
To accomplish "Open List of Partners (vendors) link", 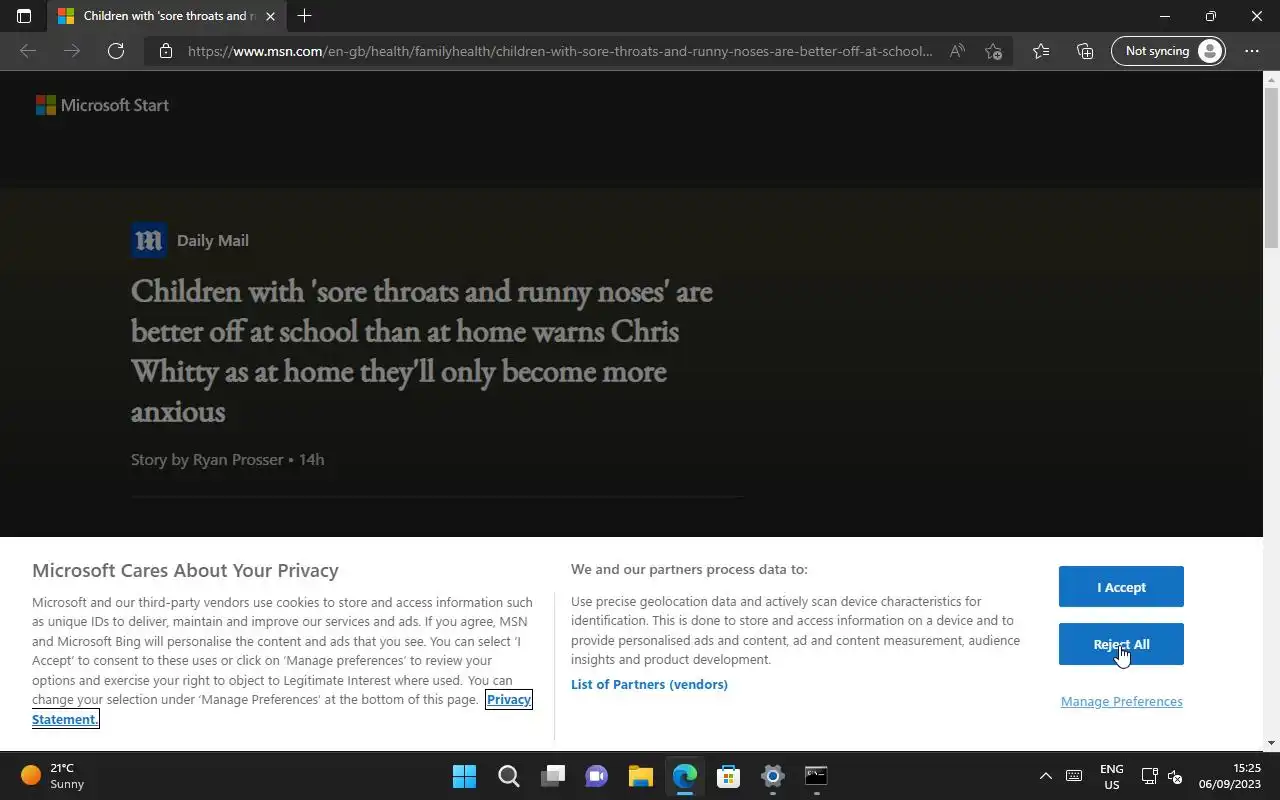I will pyautogui.click(x=649, y=684).
